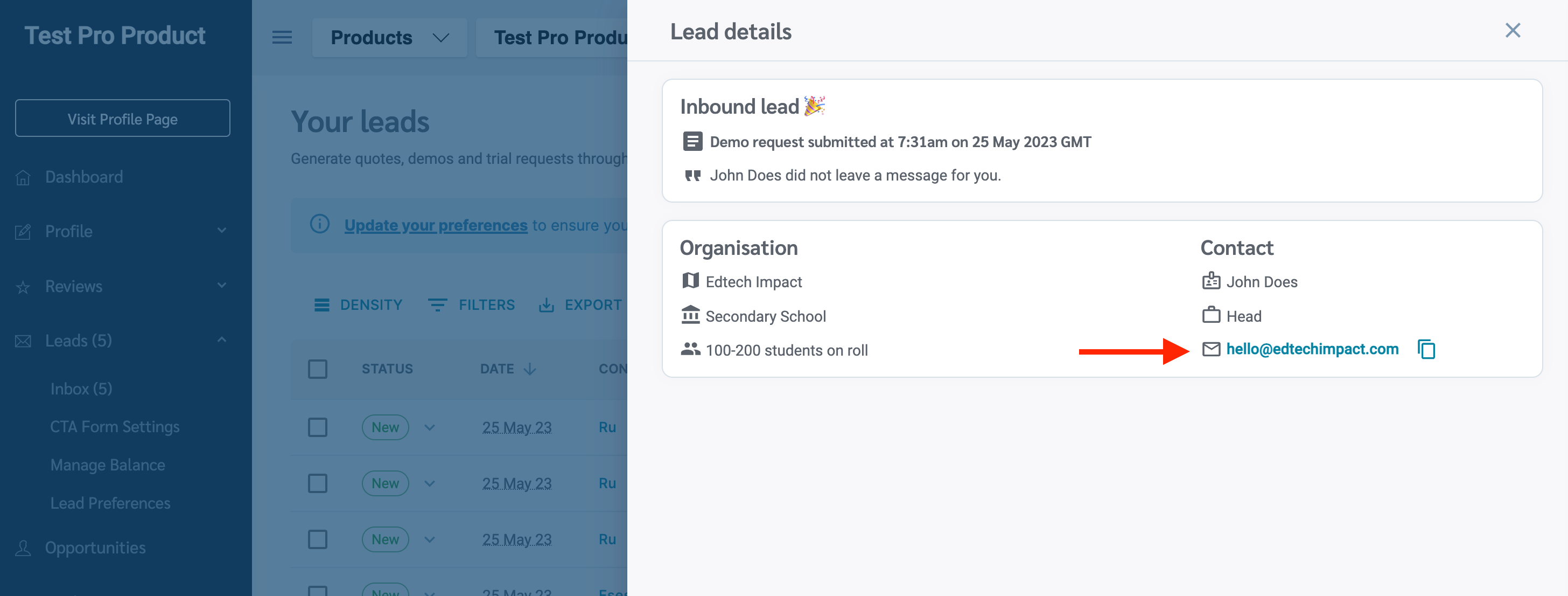Sort by the DATE column arrow
Viewport: 1568px width, 596px height.
[529, 369]
